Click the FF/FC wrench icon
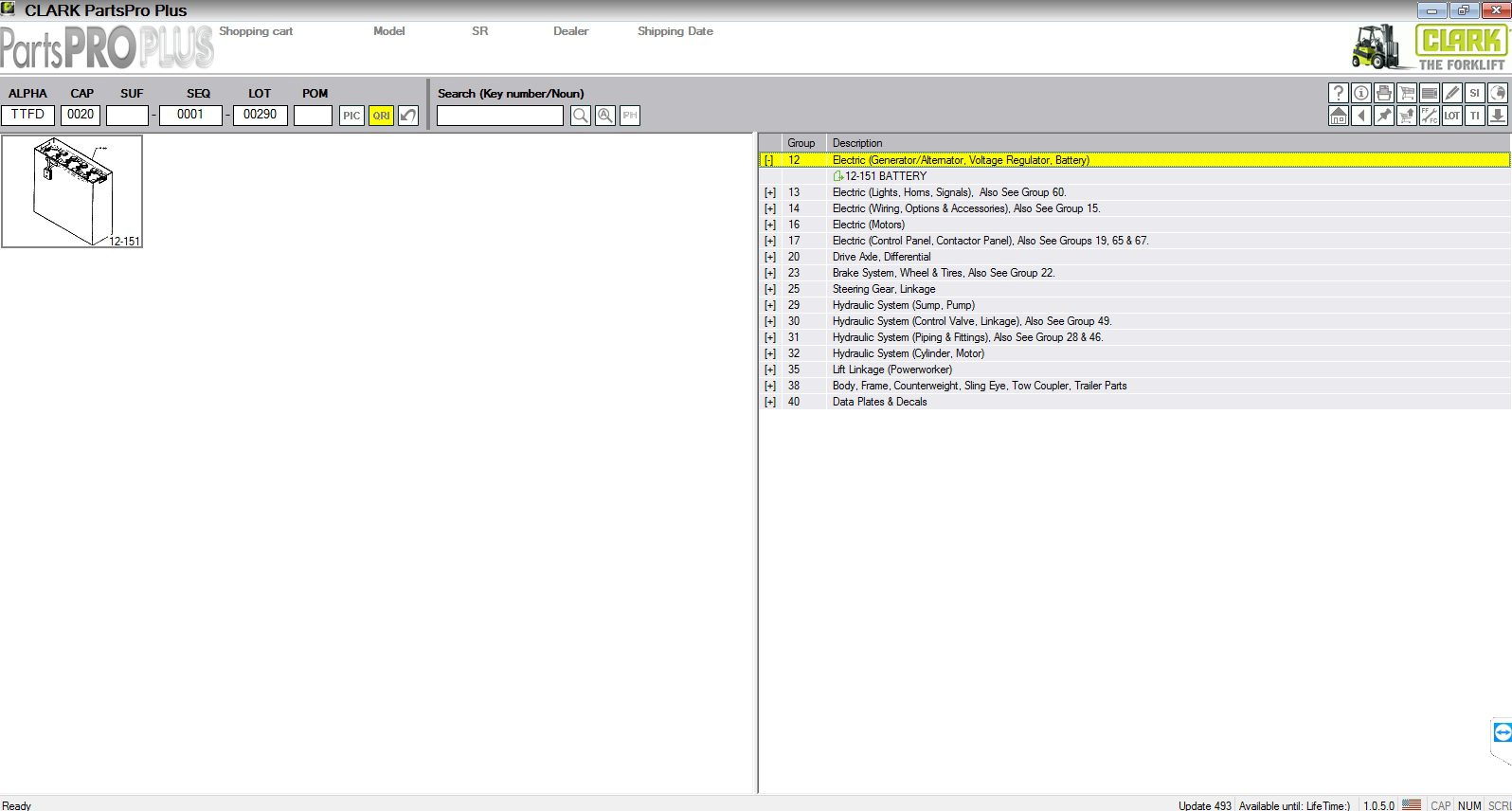 1429,116
